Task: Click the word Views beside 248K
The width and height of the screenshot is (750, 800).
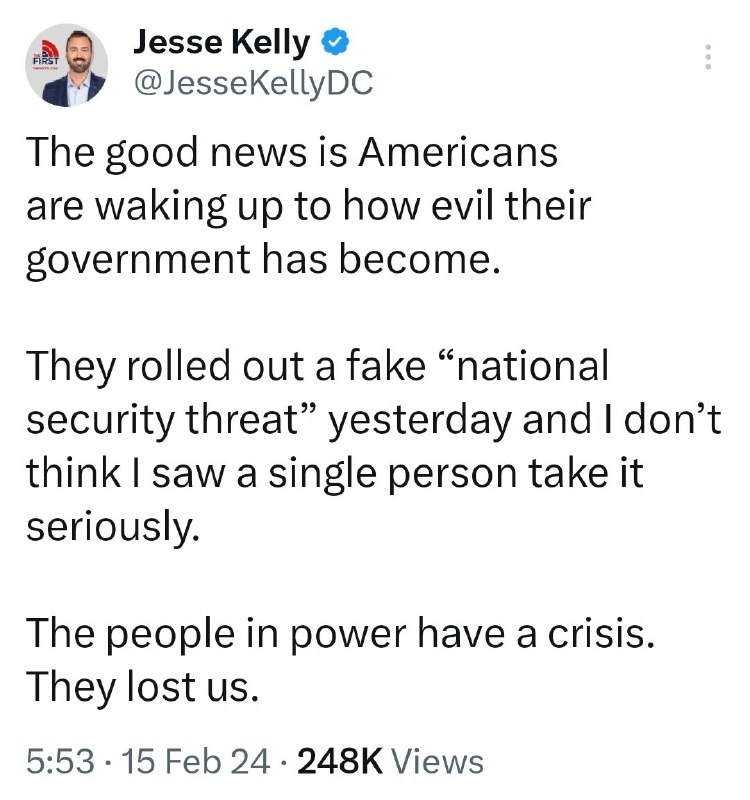Action: click(437, 761)
